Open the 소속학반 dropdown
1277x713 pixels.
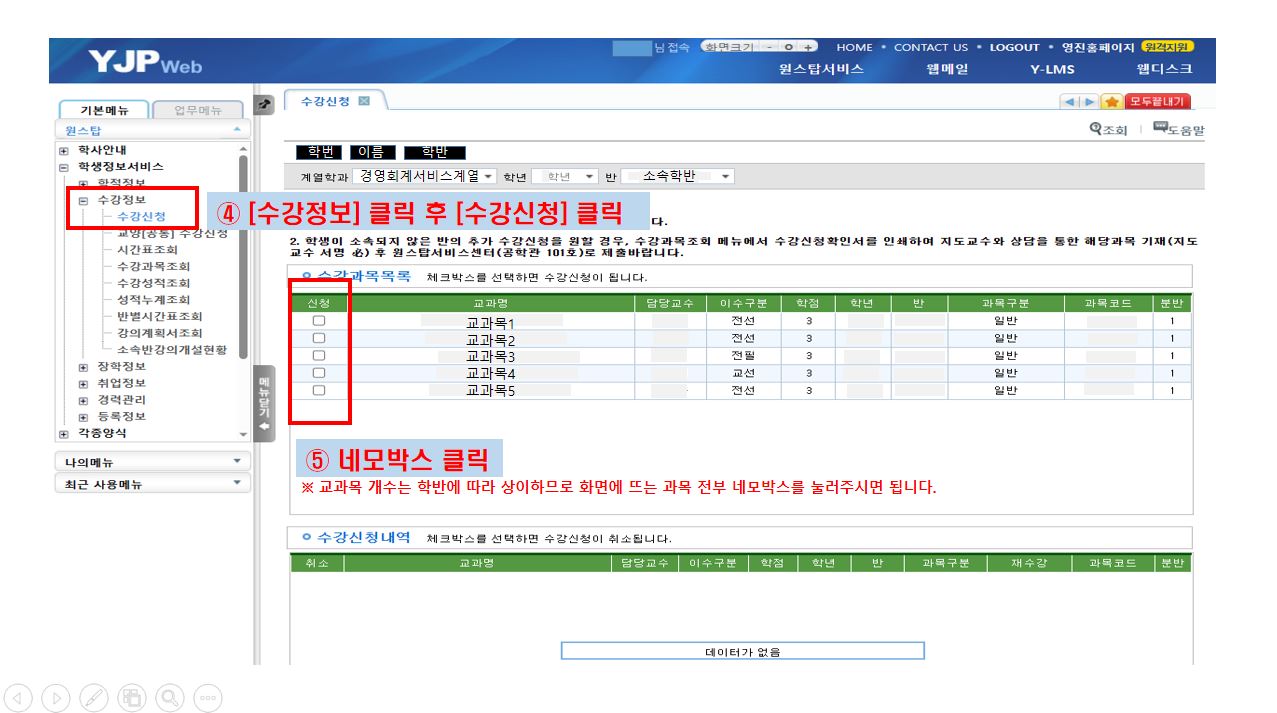click(678, 176)
